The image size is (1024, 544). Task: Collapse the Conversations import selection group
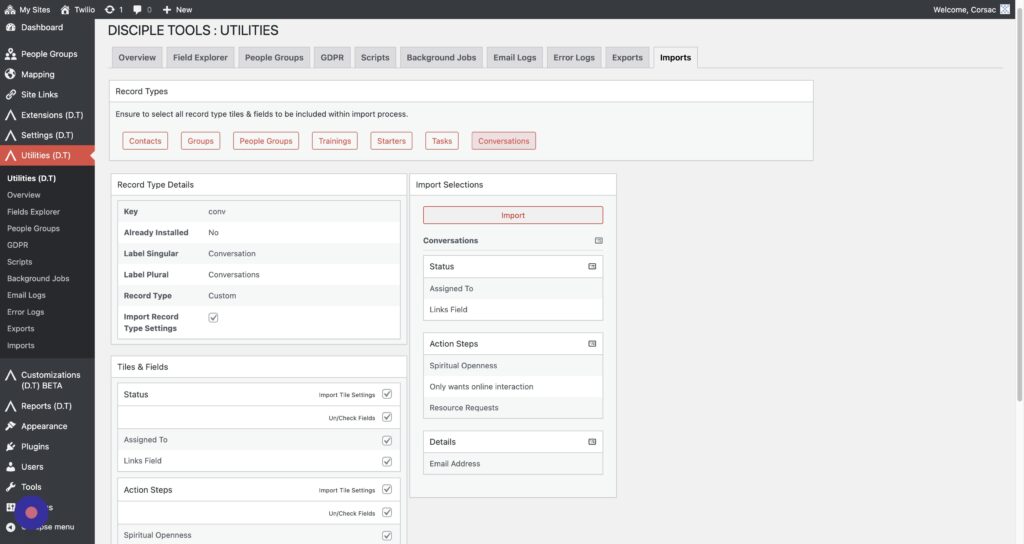point(598,241)
